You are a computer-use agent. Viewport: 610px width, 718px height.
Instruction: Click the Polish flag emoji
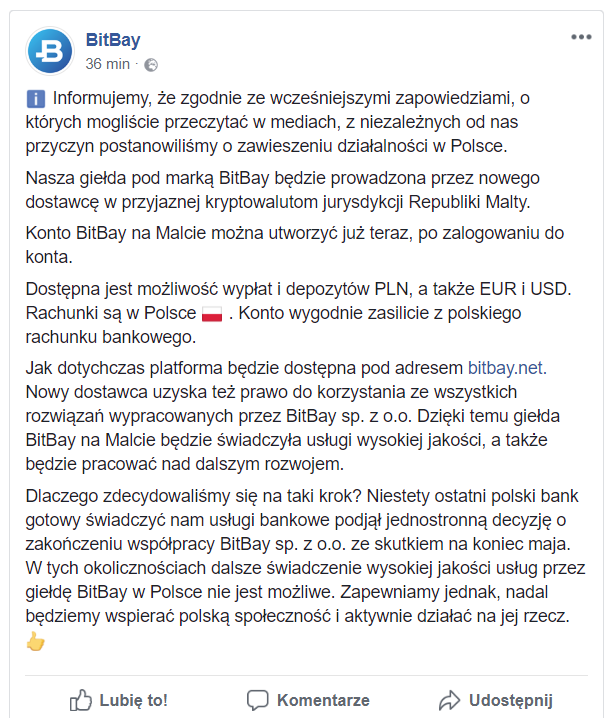212,314
